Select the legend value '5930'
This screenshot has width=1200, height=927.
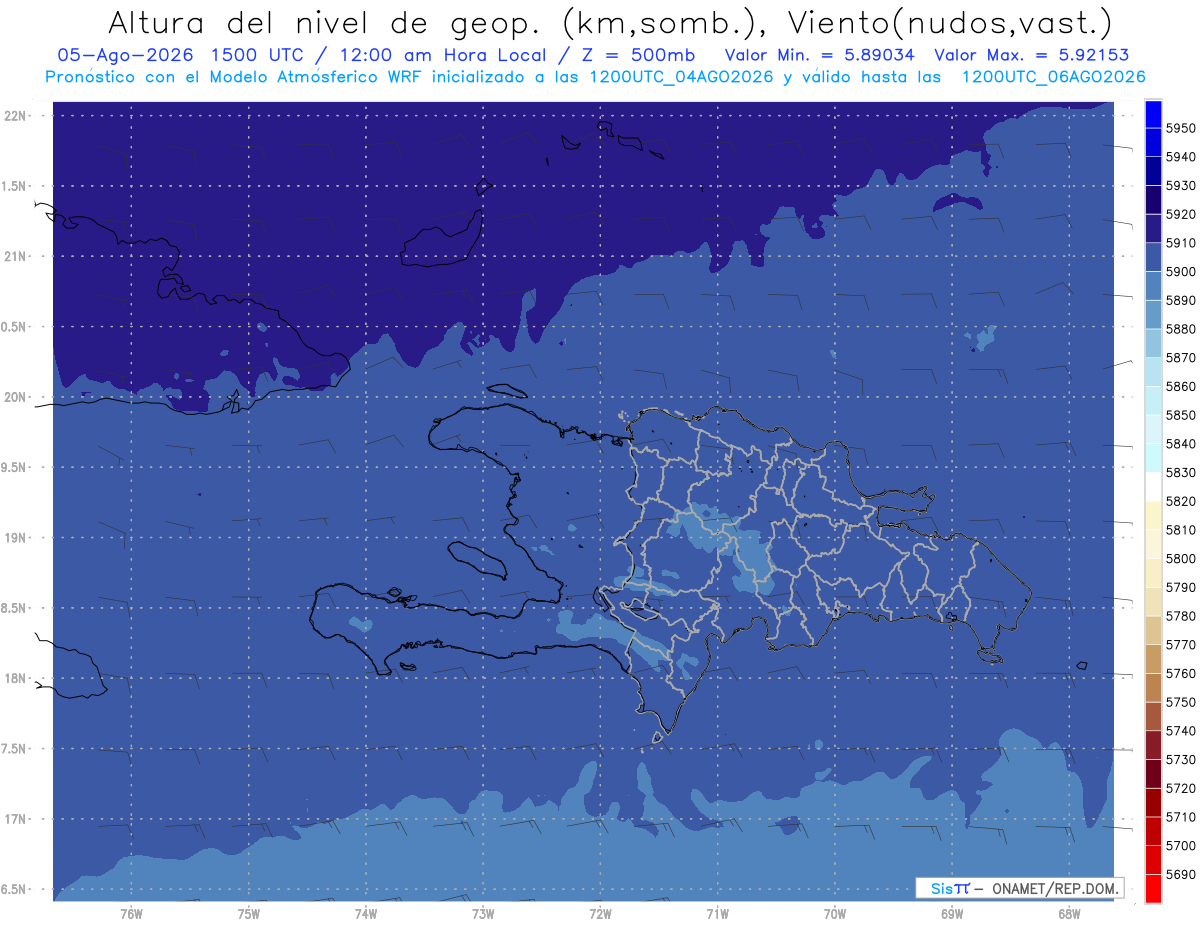coord(1181,186)
